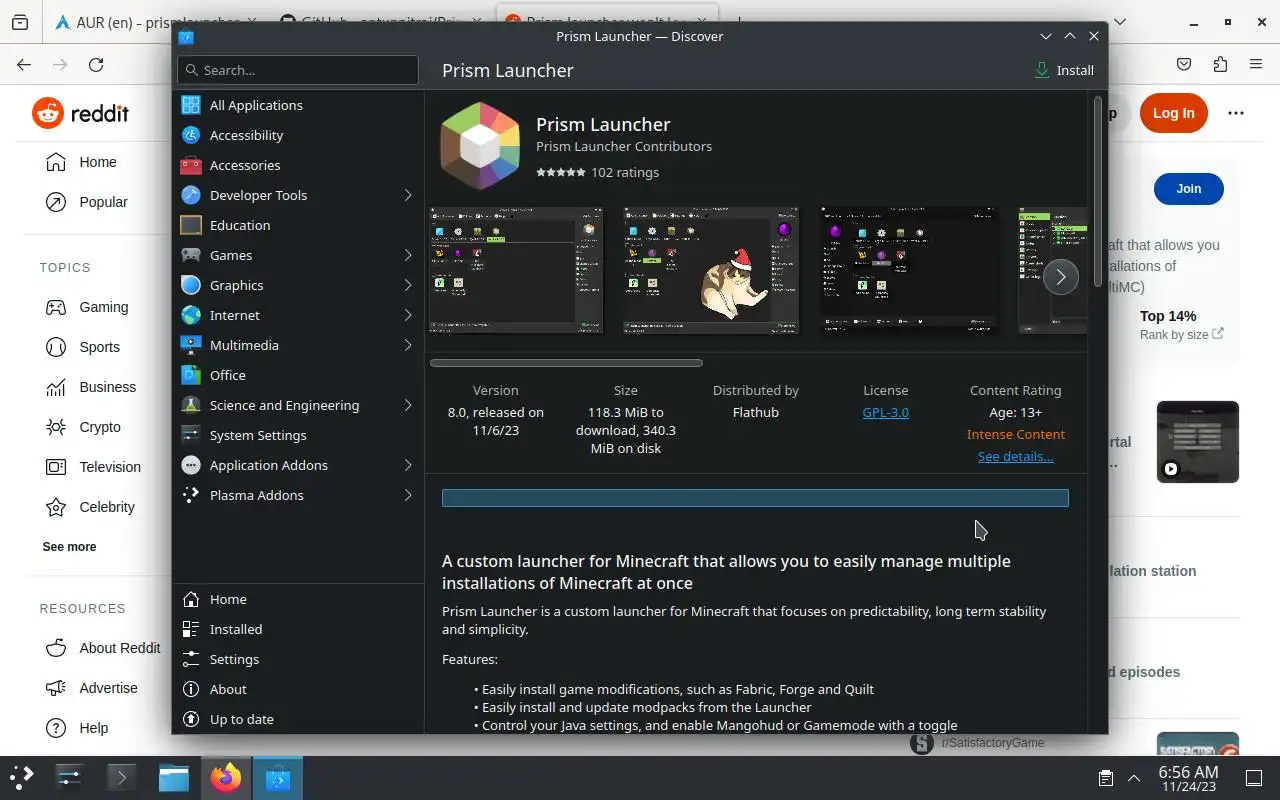Click the Science and Engineering flask icon
1280x800 pixels.
click(x=191, y=405)
